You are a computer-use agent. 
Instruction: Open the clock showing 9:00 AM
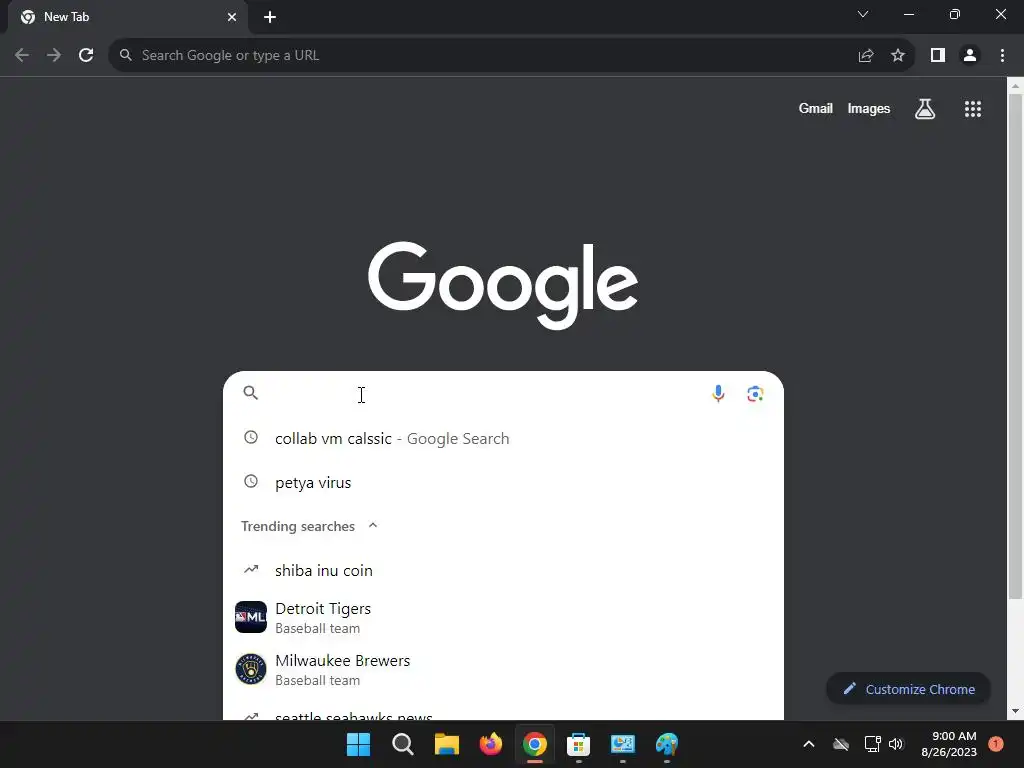coord(949,744)
